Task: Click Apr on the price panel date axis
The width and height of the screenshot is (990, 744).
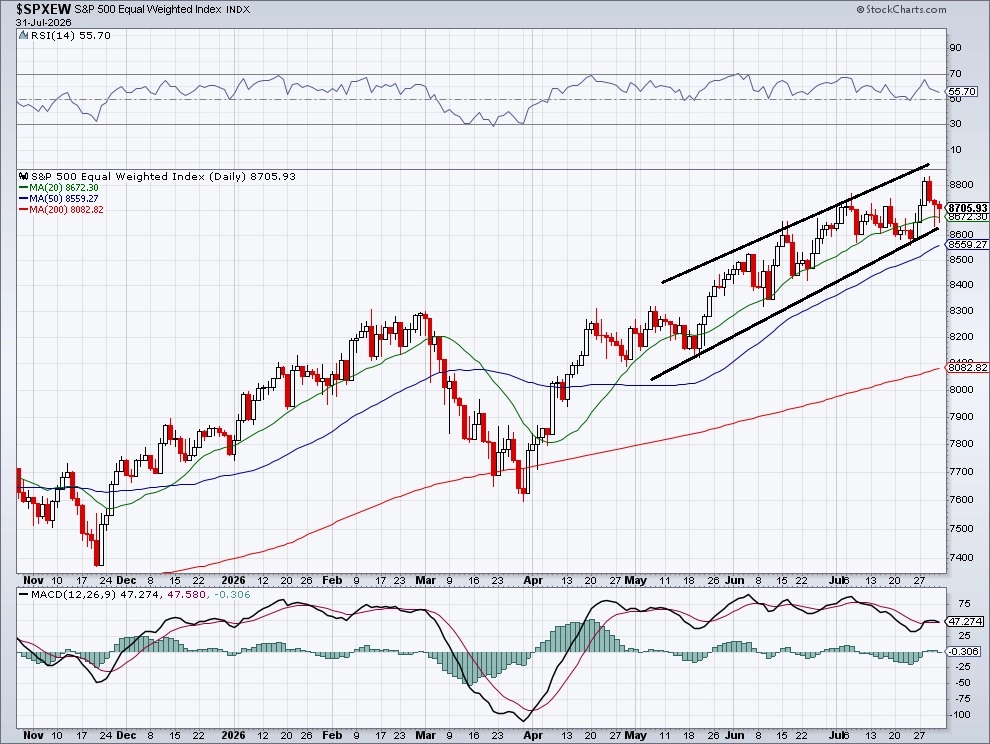Action: 534,580
